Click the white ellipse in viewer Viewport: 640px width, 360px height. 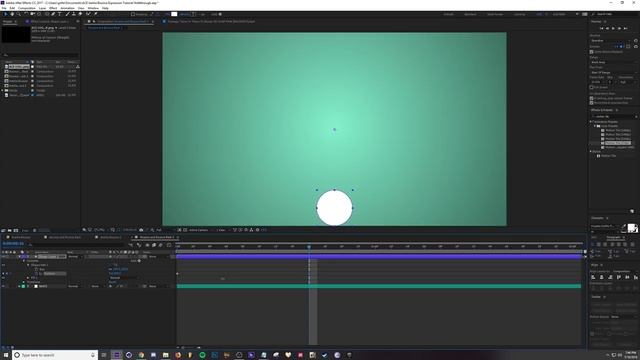click(334, 208)
